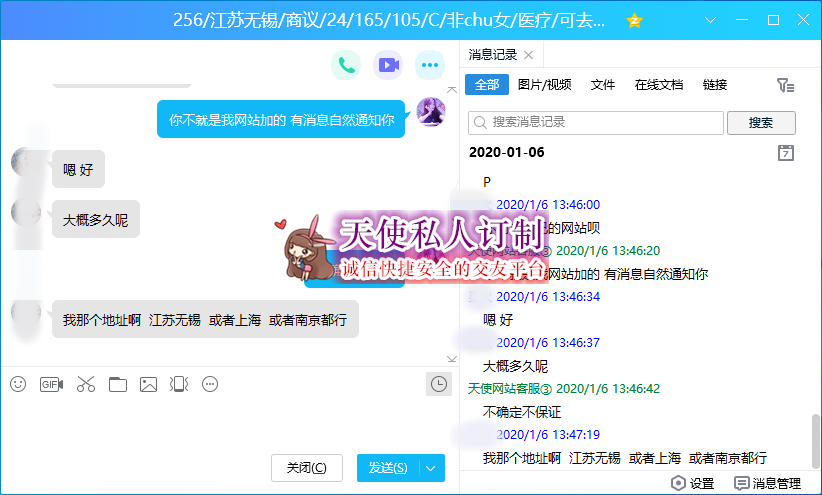Open the calendar date picker for records

(x=786, y=153)
